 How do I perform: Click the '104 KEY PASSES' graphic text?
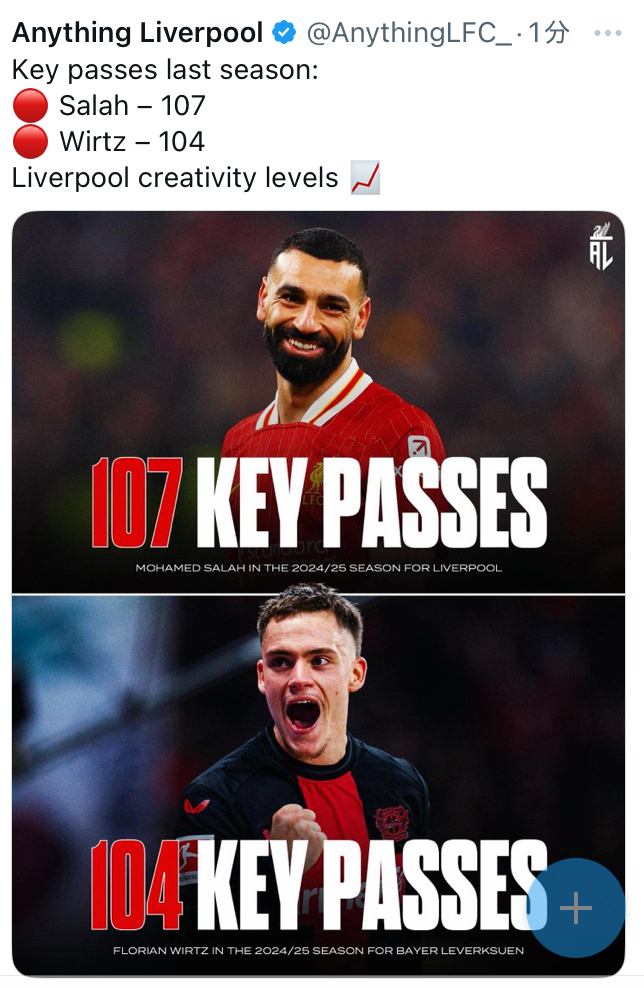(319, 885)
